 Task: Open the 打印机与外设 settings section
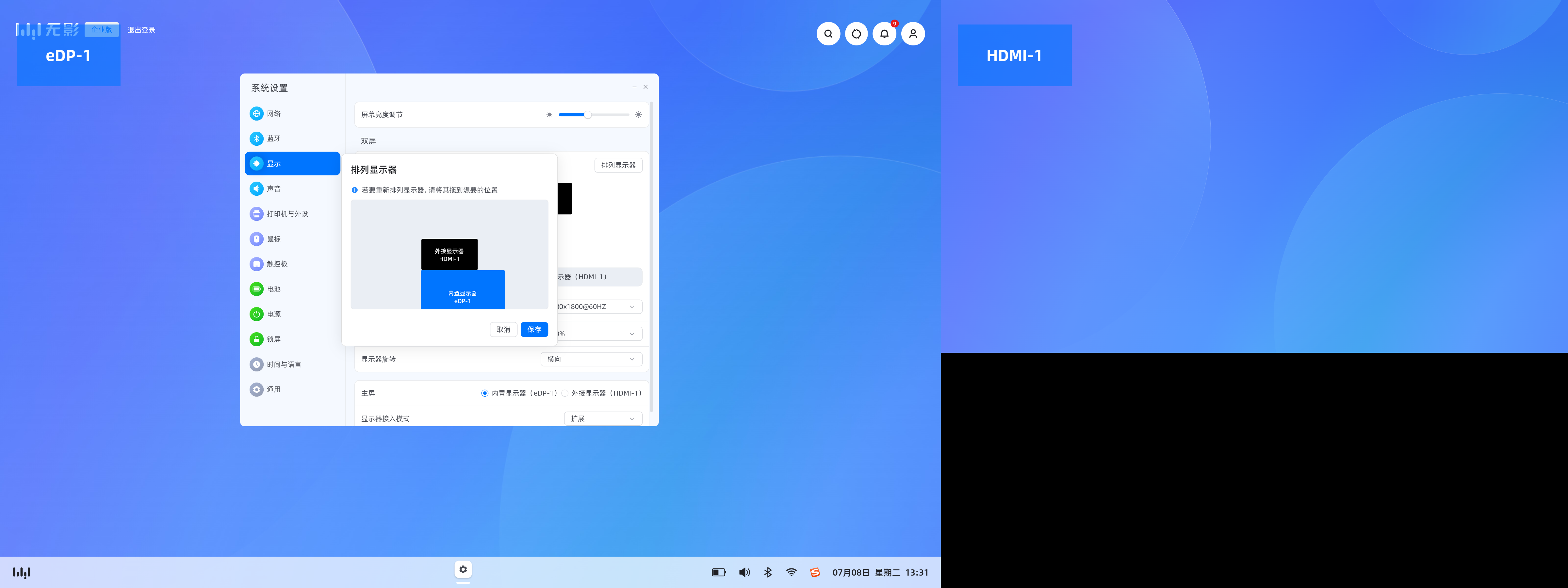click(292, 214)
